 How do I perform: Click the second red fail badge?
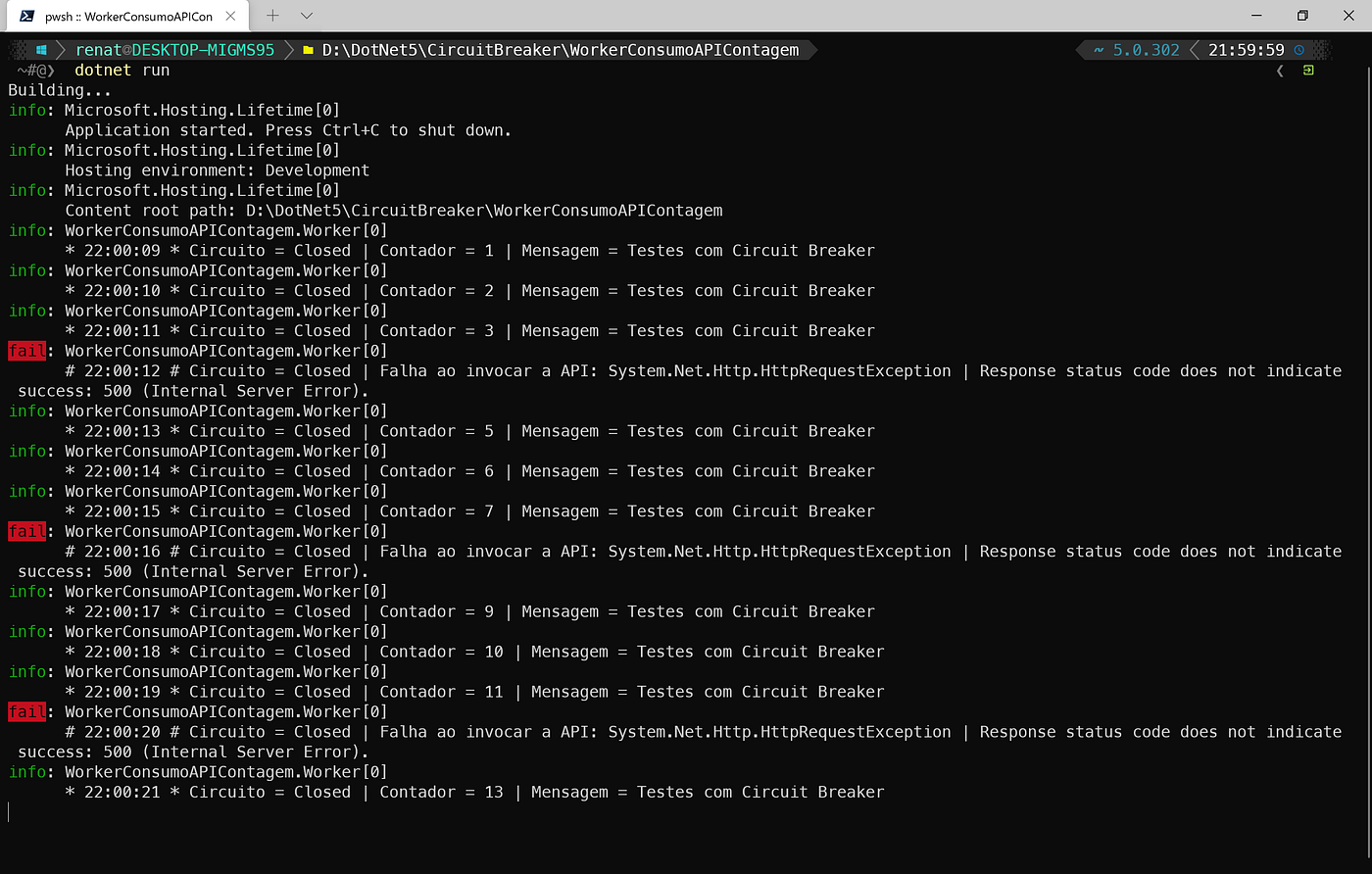[x=26, y=531]
